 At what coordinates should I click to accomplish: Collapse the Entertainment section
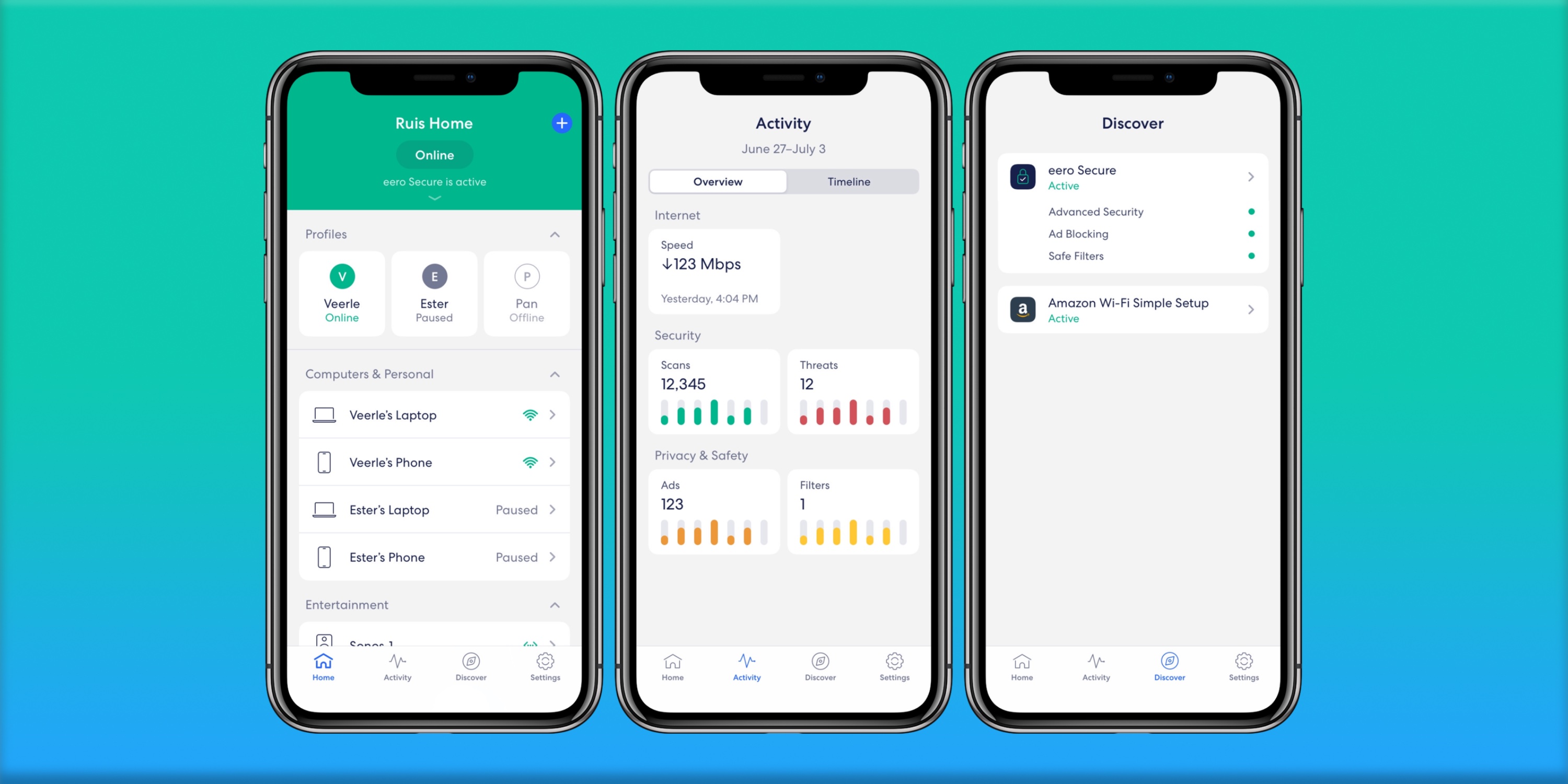tap(554, 604)
